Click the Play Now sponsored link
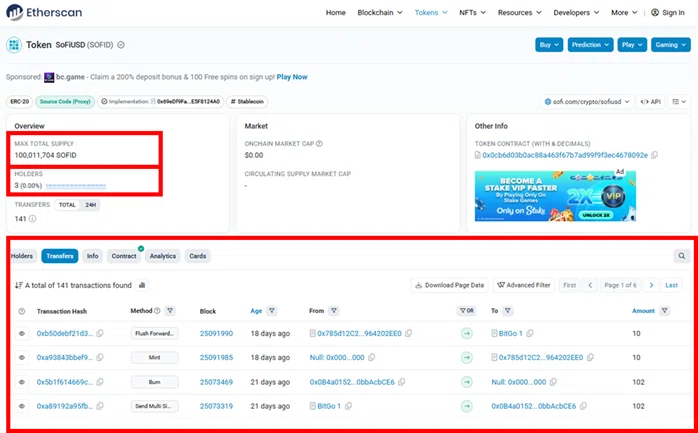The width and height of the screenshot is (698, 433). tap(292, 77)
